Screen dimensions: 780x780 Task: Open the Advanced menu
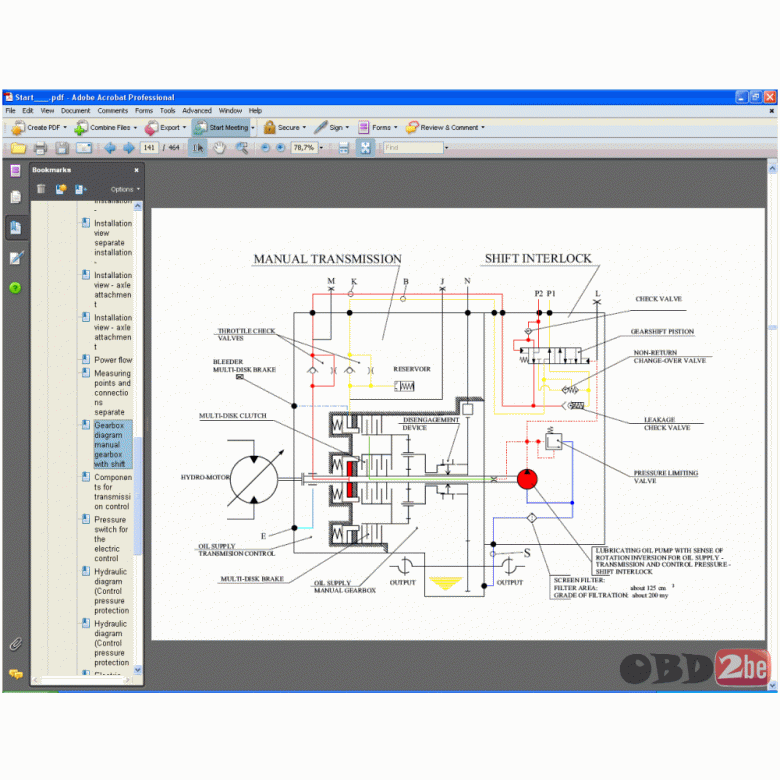[x=197, y=111]
